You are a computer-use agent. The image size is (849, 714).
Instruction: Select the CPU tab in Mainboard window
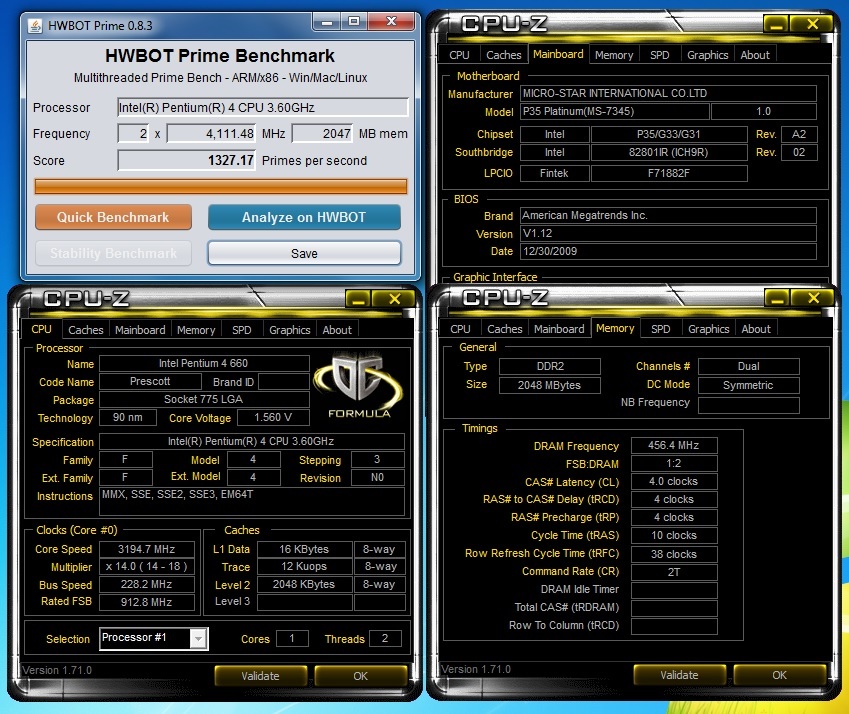point(459,55)
